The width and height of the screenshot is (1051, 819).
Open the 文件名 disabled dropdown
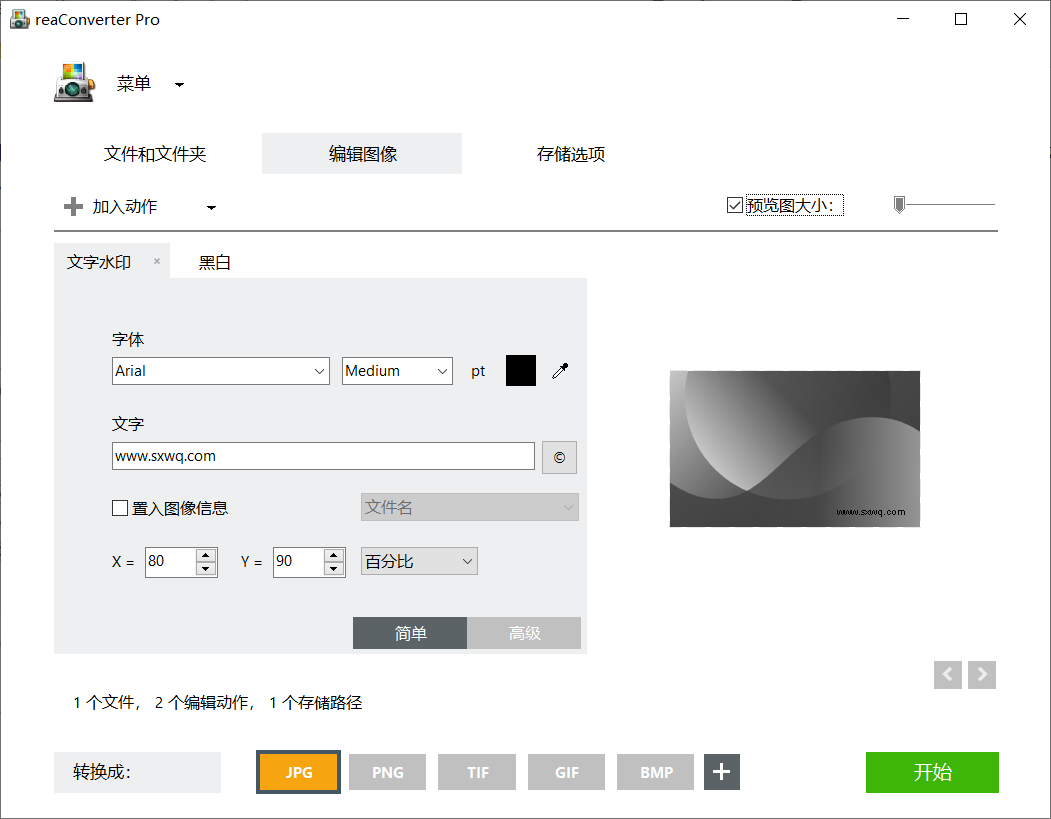(x=469, y=507)
